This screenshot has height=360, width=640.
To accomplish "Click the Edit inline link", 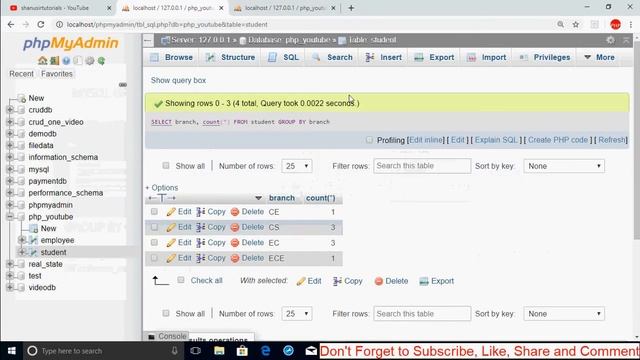I will 425,140.
